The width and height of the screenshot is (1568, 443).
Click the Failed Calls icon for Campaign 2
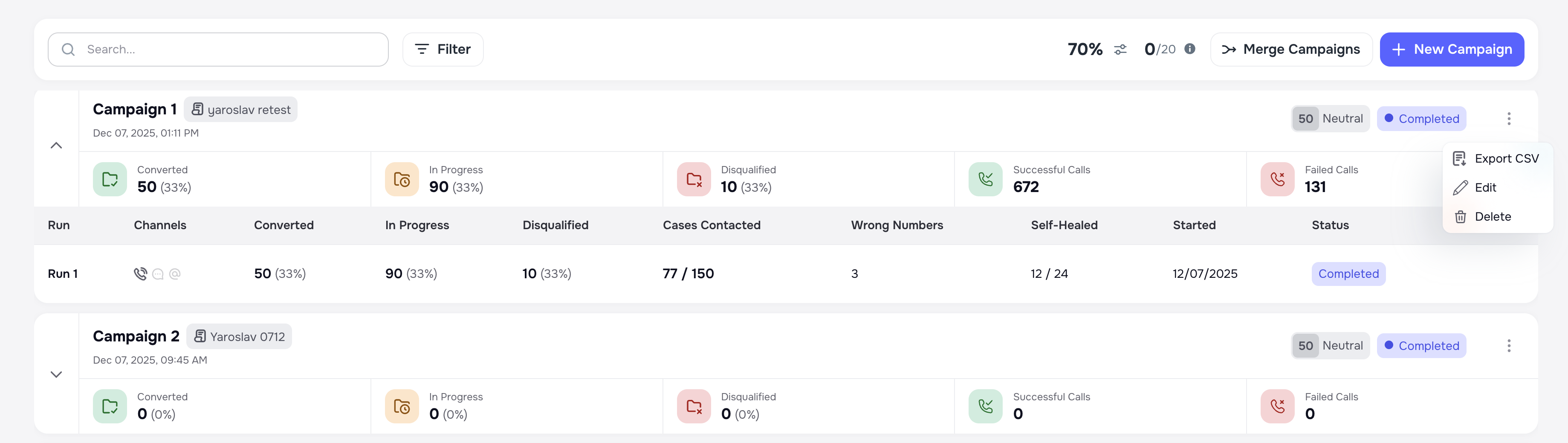(1278, 406)
